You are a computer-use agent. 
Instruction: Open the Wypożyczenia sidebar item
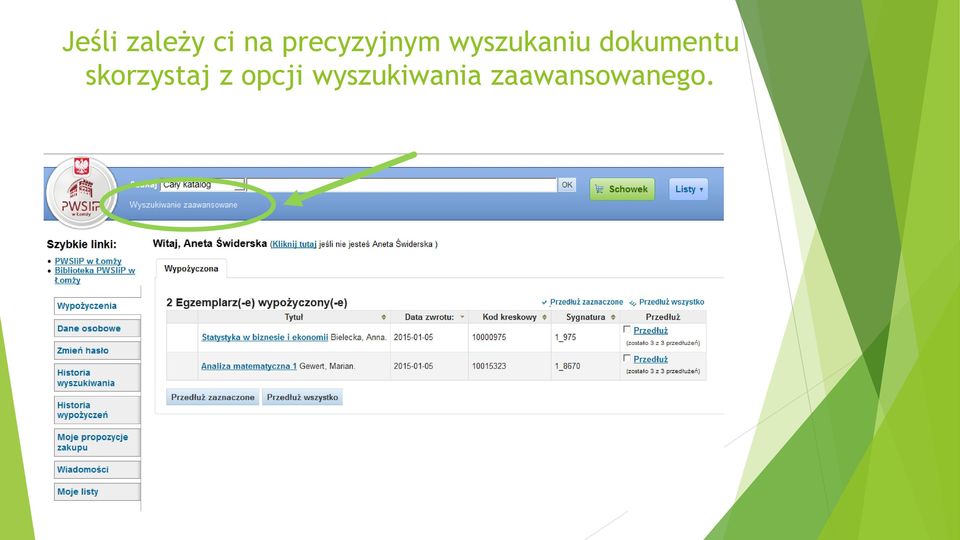[97, 306]
